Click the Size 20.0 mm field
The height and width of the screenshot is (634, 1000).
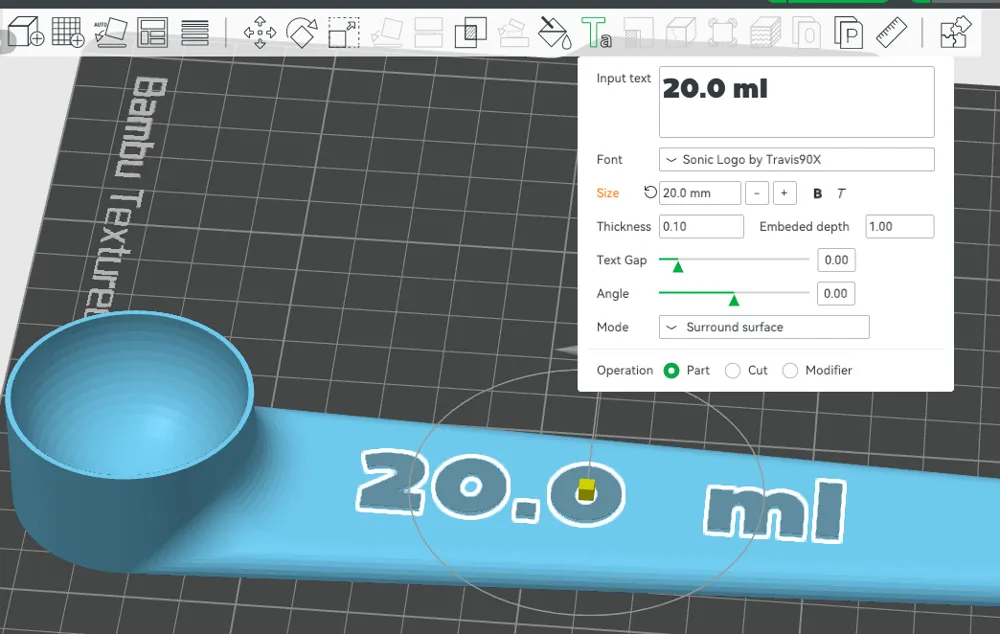700,193
